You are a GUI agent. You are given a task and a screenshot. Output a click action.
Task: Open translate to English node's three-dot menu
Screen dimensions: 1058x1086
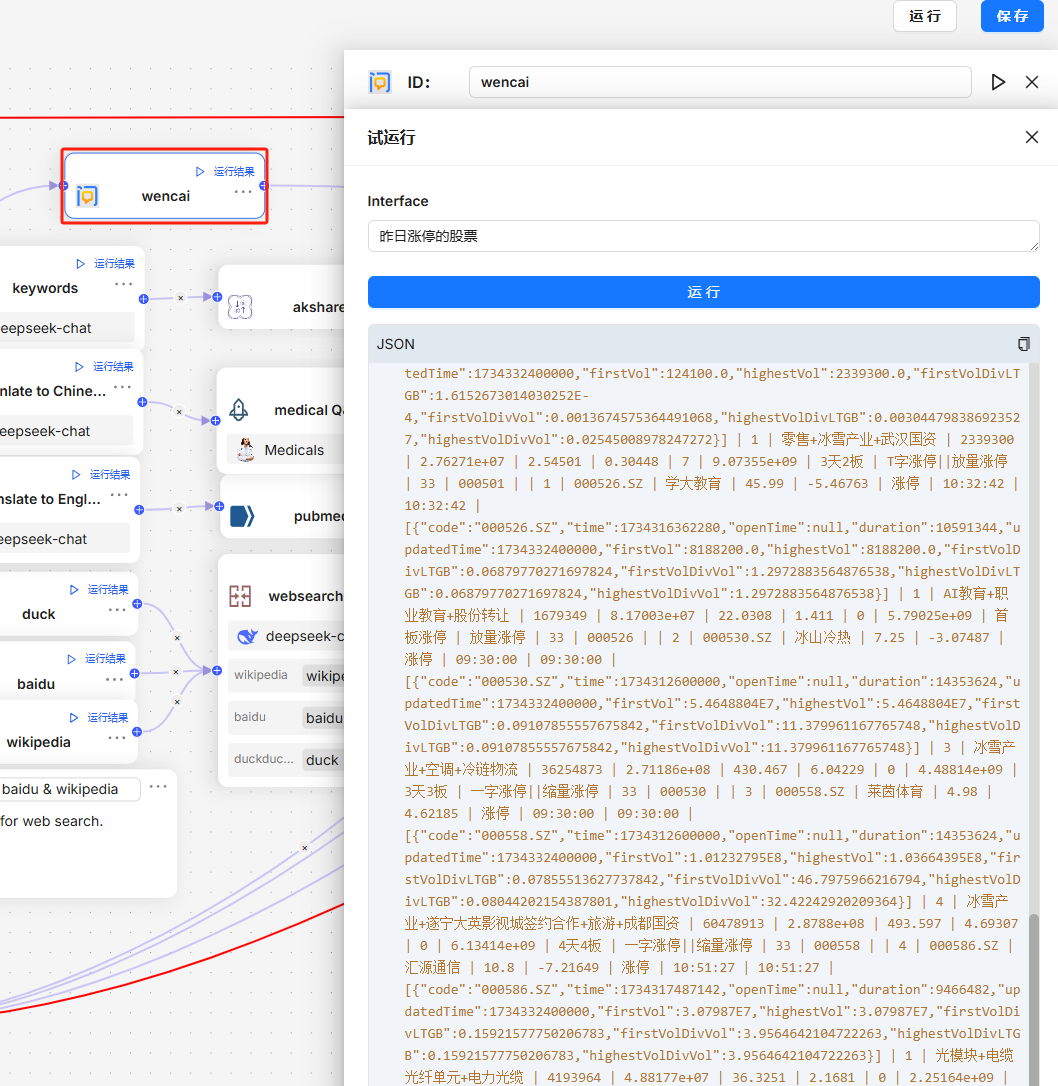click(119, 495)
